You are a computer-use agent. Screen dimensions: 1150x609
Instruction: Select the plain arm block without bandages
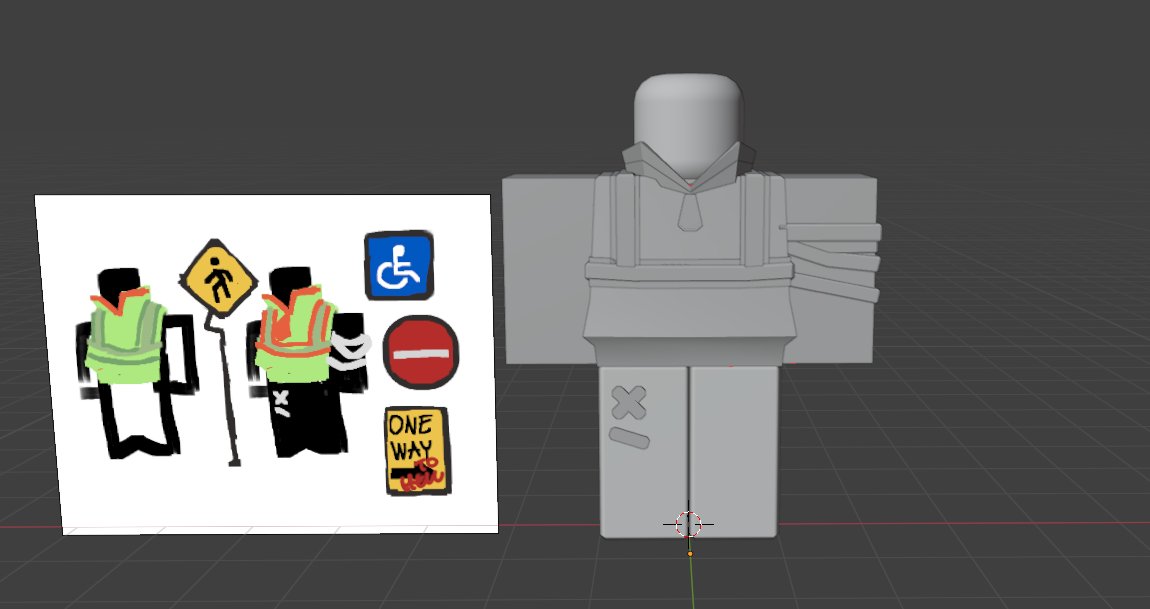click(549, 269)
